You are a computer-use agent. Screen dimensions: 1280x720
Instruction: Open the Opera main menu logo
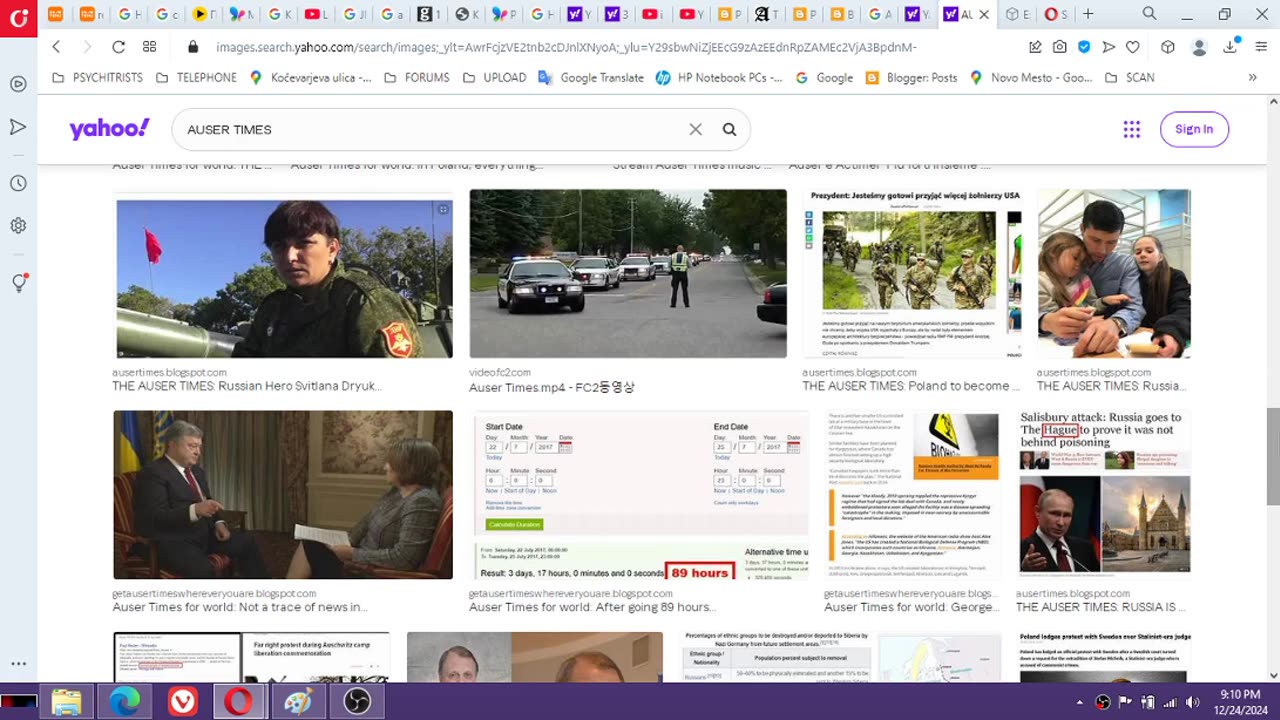point(18,17)
